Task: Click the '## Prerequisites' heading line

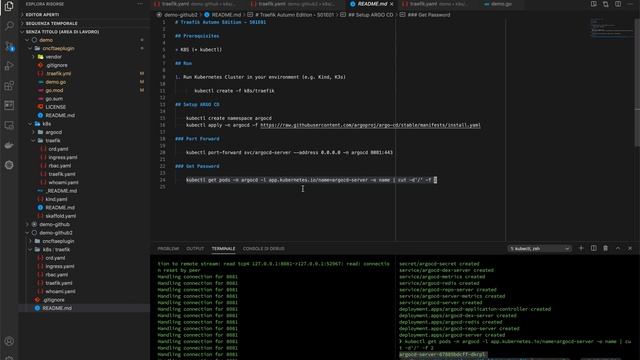Action: pyautogui.click(x=197, y=36)
